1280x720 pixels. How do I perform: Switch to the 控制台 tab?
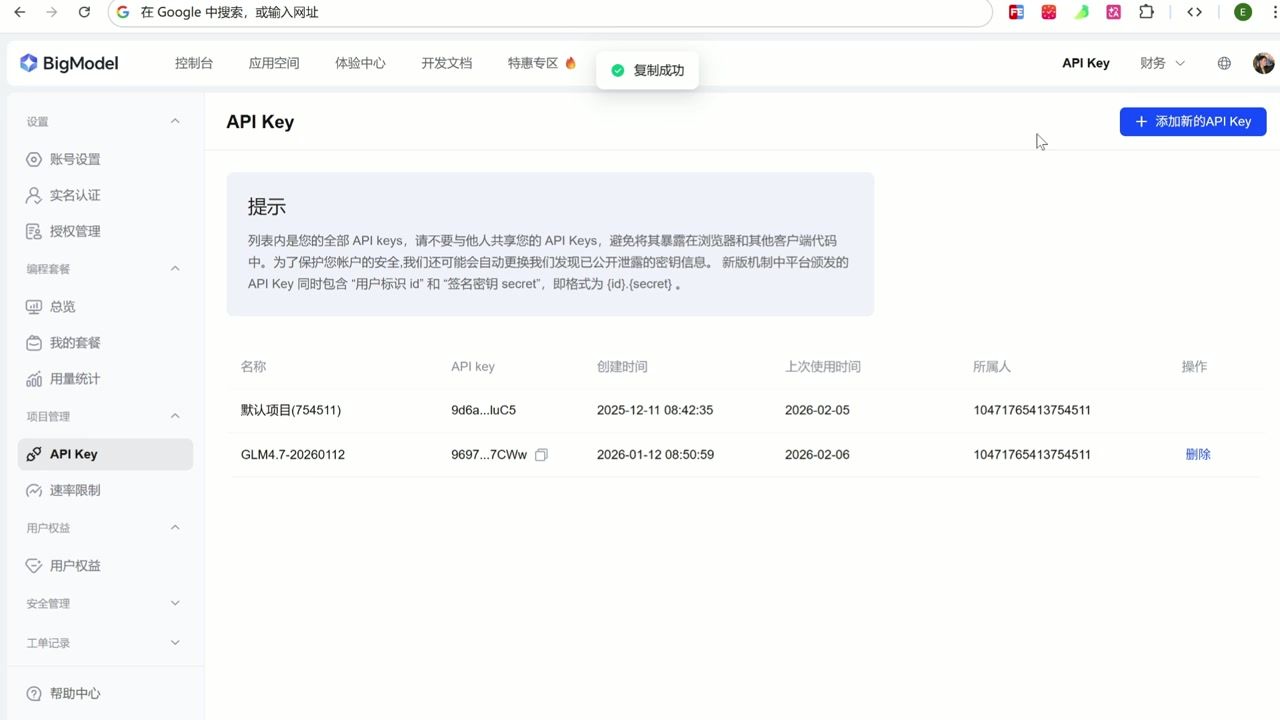[x=193, y=63]
